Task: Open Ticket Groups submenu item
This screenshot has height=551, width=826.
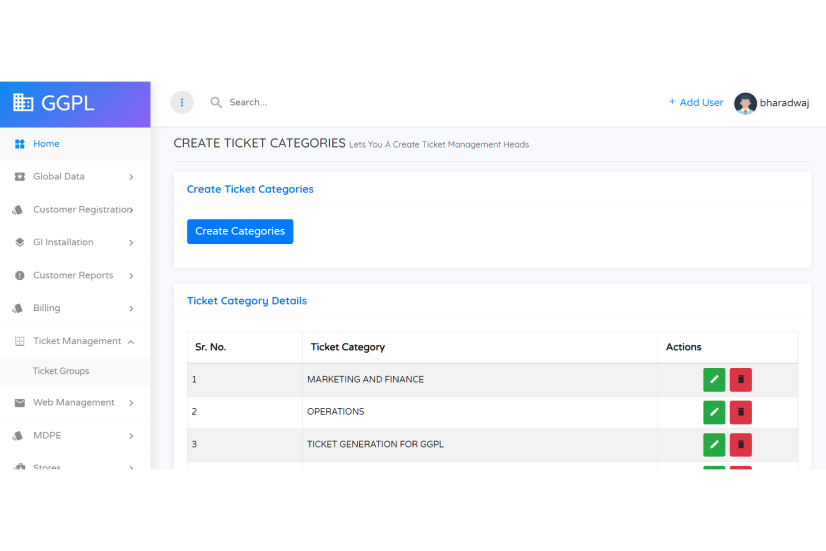Action: (x=61, y=371)
